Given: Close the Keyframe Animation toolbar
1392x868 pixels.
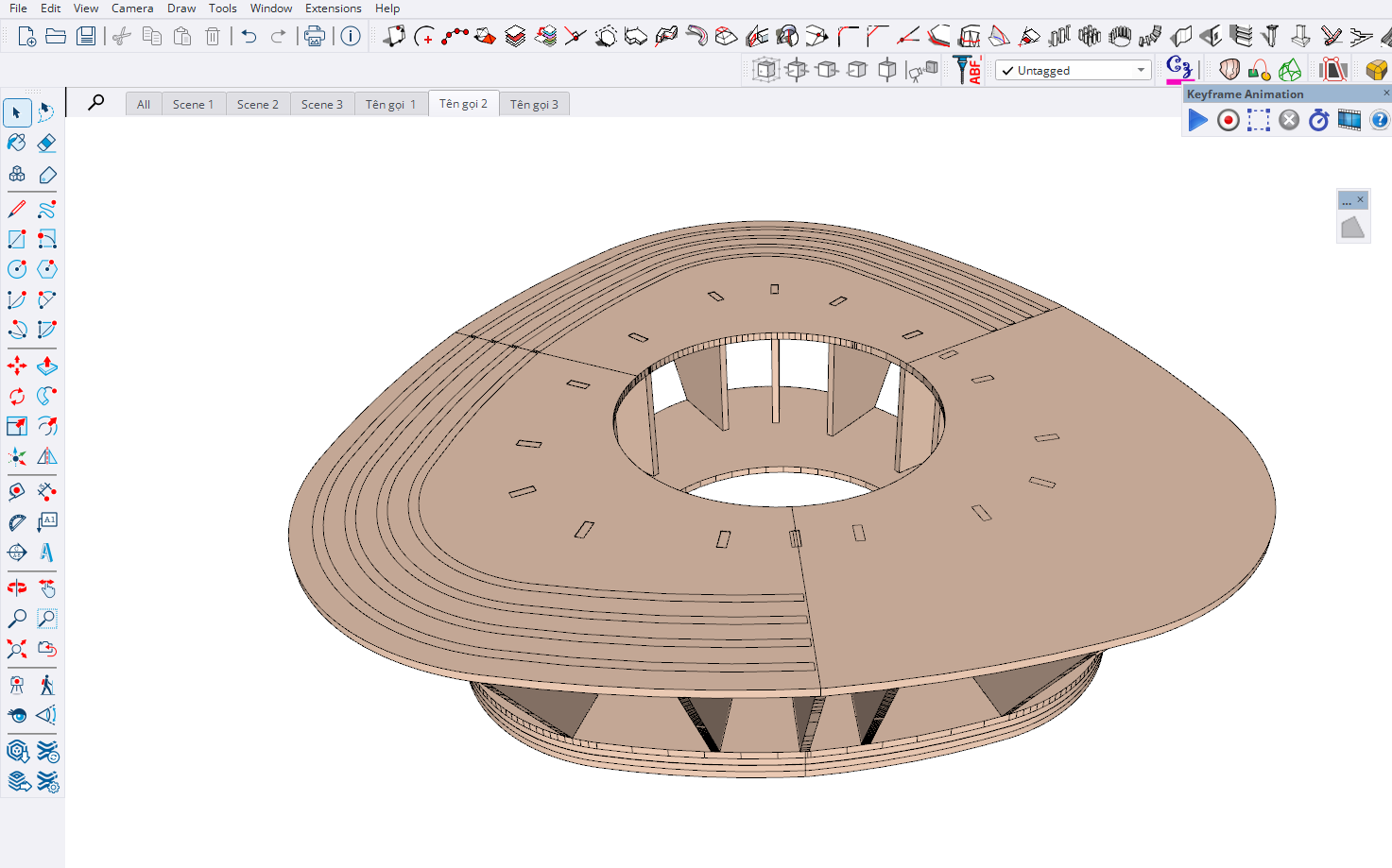Looking at the screenshot, I should point(1386,93).
